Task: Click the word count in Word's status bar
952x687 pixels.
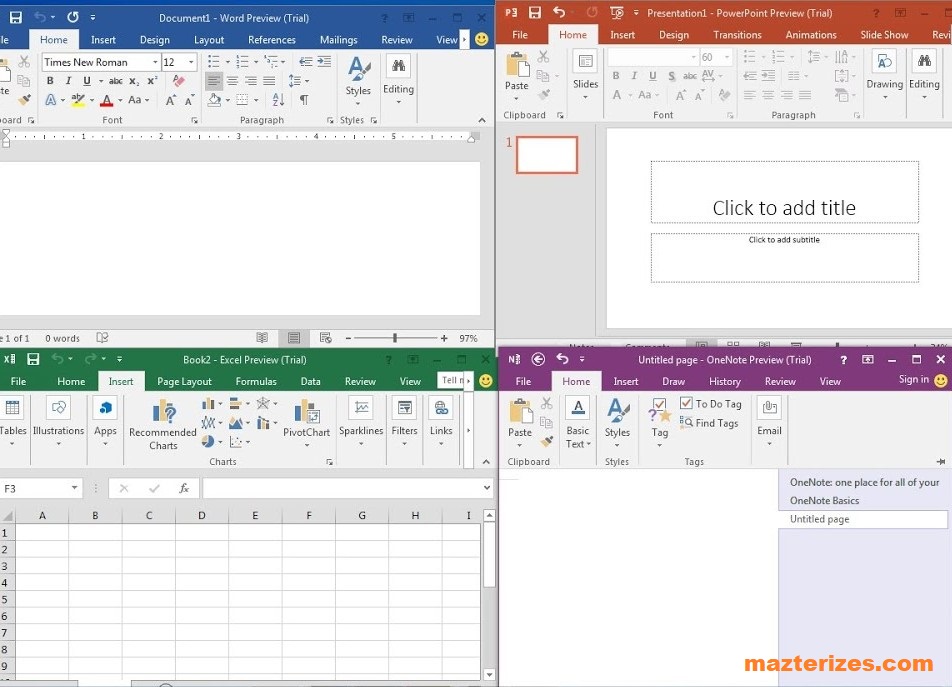Action: [63, 338]
